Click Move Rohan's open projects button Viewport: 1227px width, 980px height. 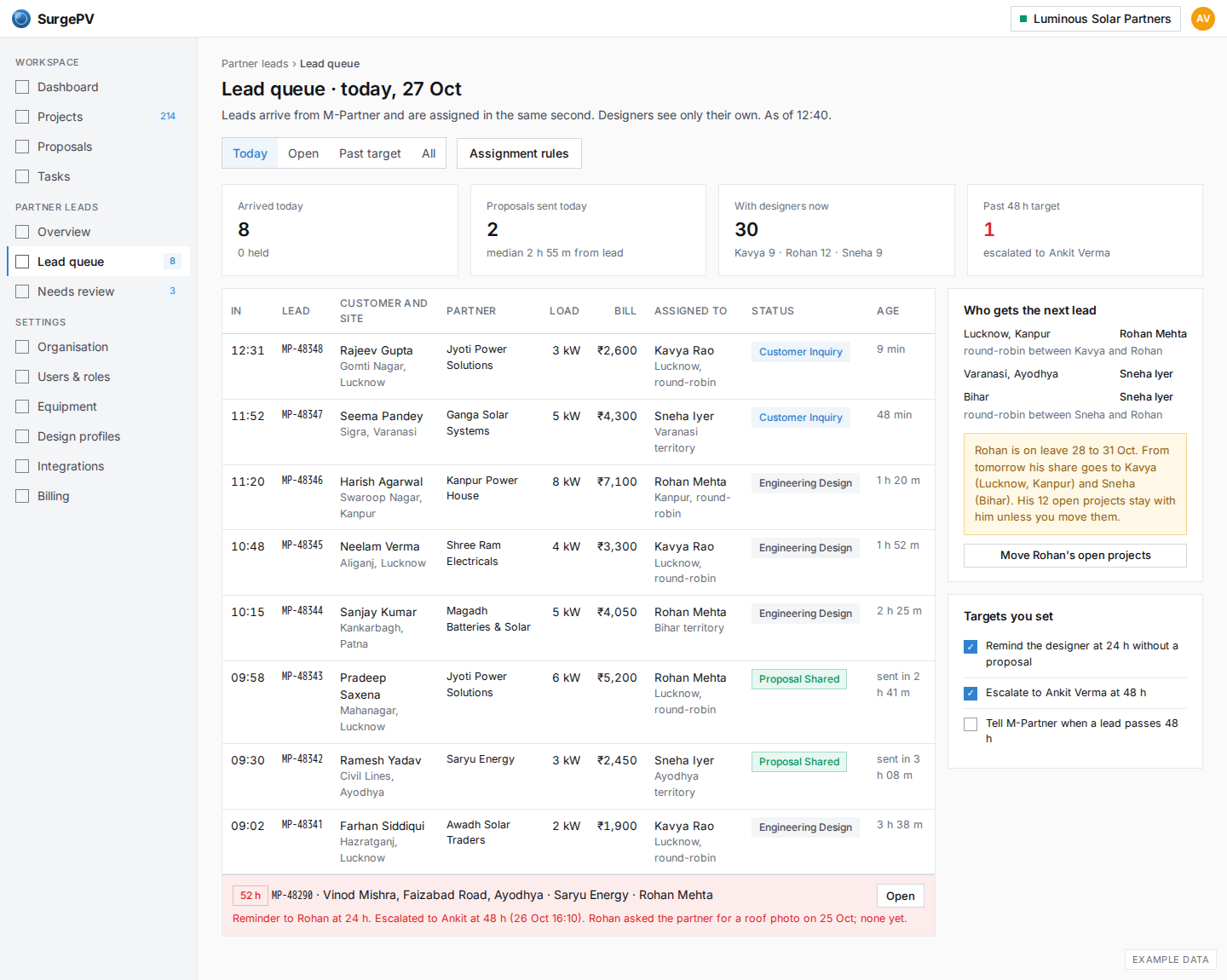pos(1075,556)
